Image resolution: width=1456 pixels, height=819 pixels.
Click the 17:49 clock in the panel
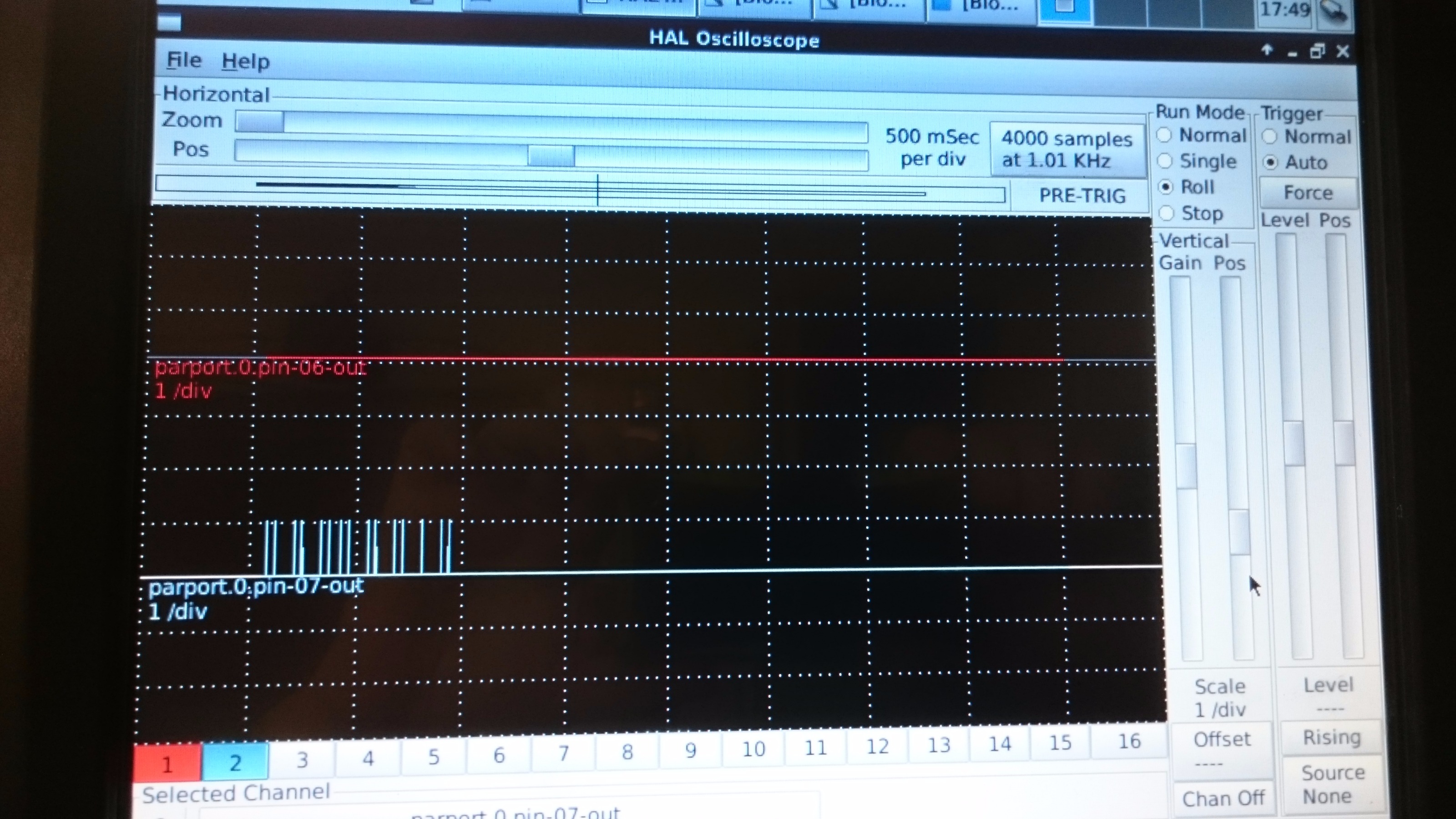1285,10
